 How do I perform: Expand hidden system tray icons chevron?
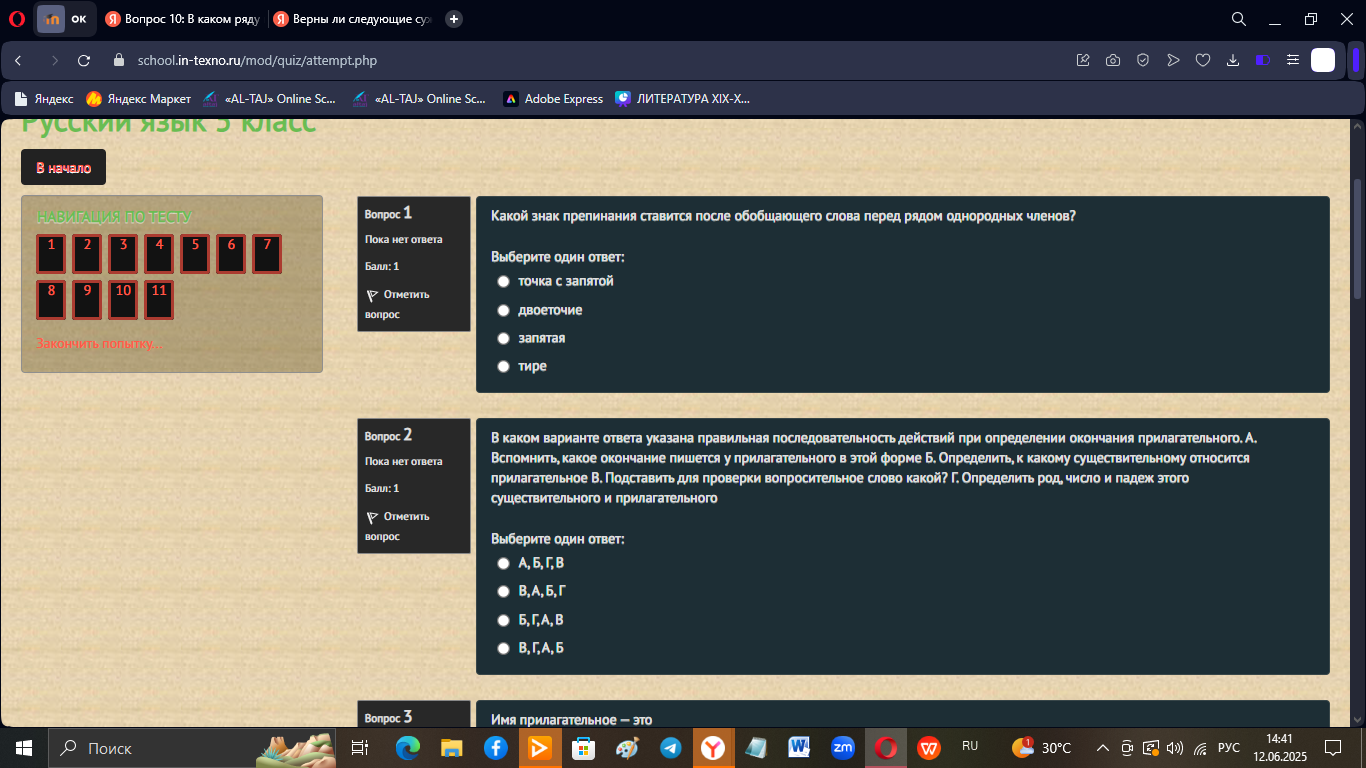click(x=1103, y=748)
